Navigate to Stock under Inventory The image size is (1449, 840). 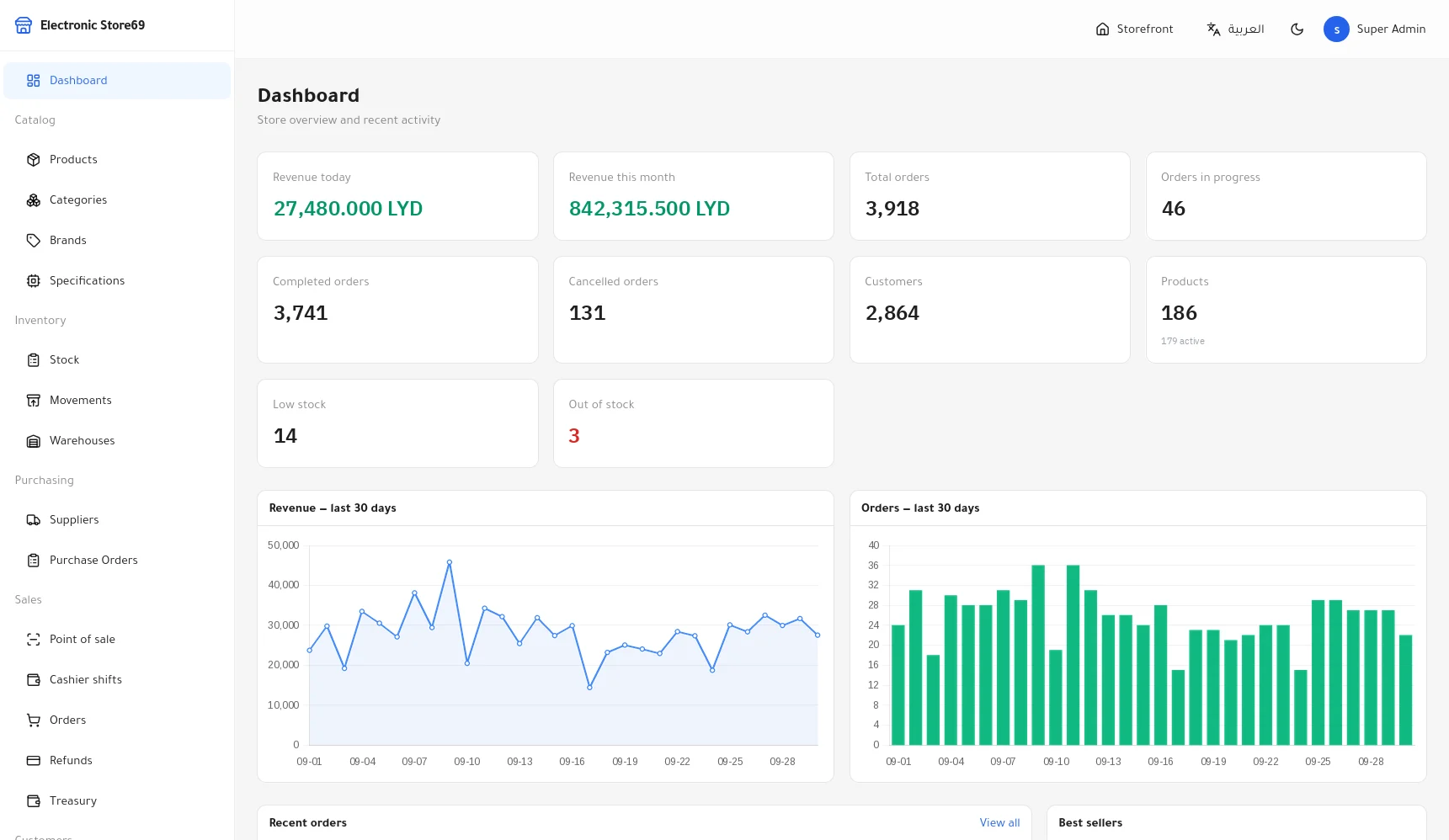pos(117,360)
